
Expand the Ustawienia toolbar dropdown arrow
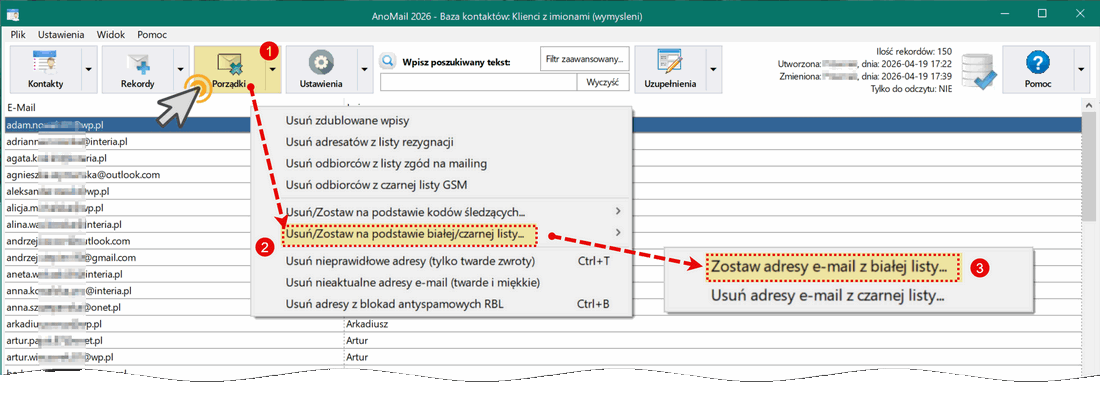coord(364,70)
